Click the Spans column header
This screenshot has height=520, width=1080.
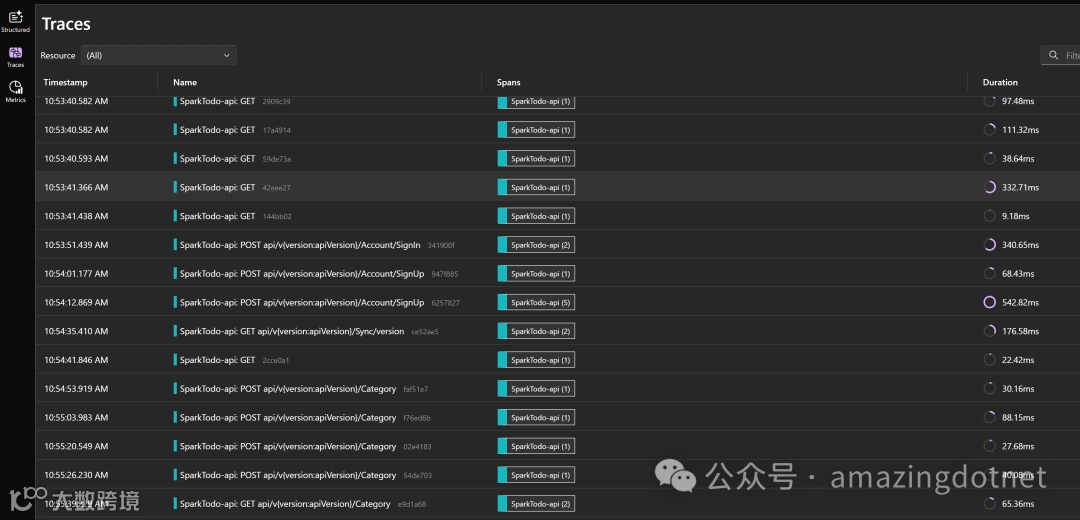tap(508, 82)
